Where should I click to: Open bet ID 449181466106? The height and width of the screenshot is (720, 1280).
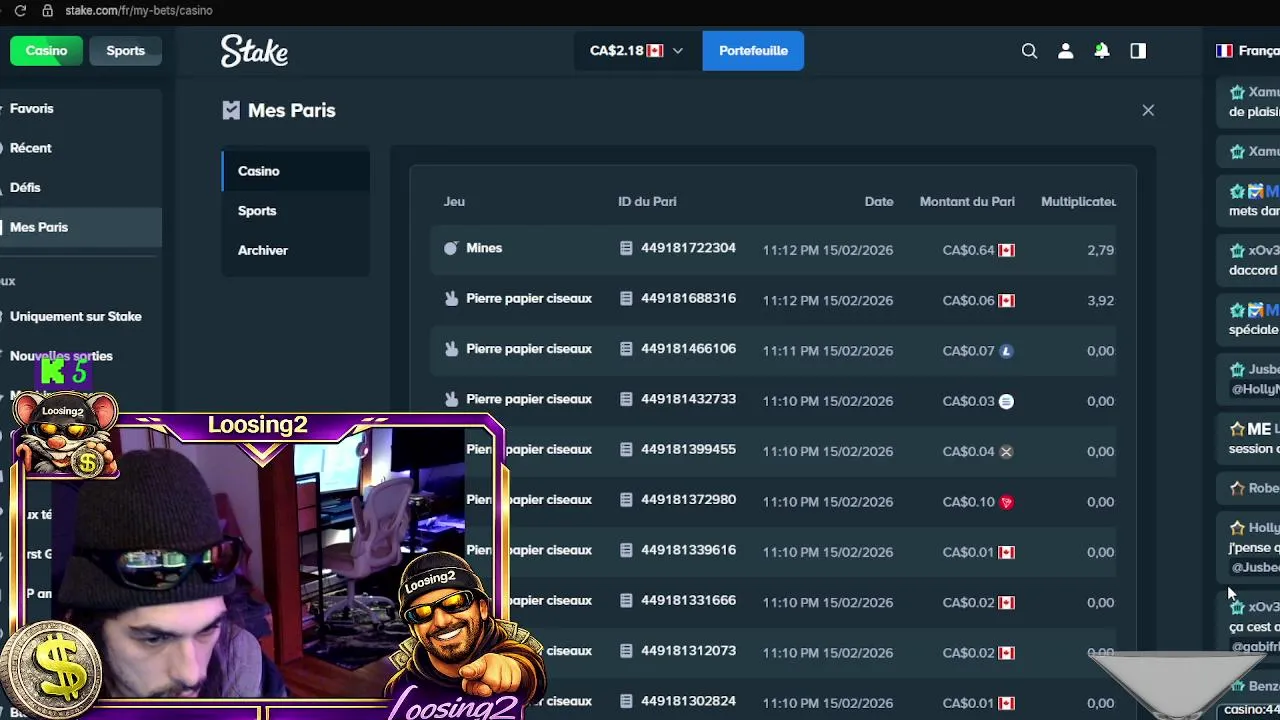[688, 349]
